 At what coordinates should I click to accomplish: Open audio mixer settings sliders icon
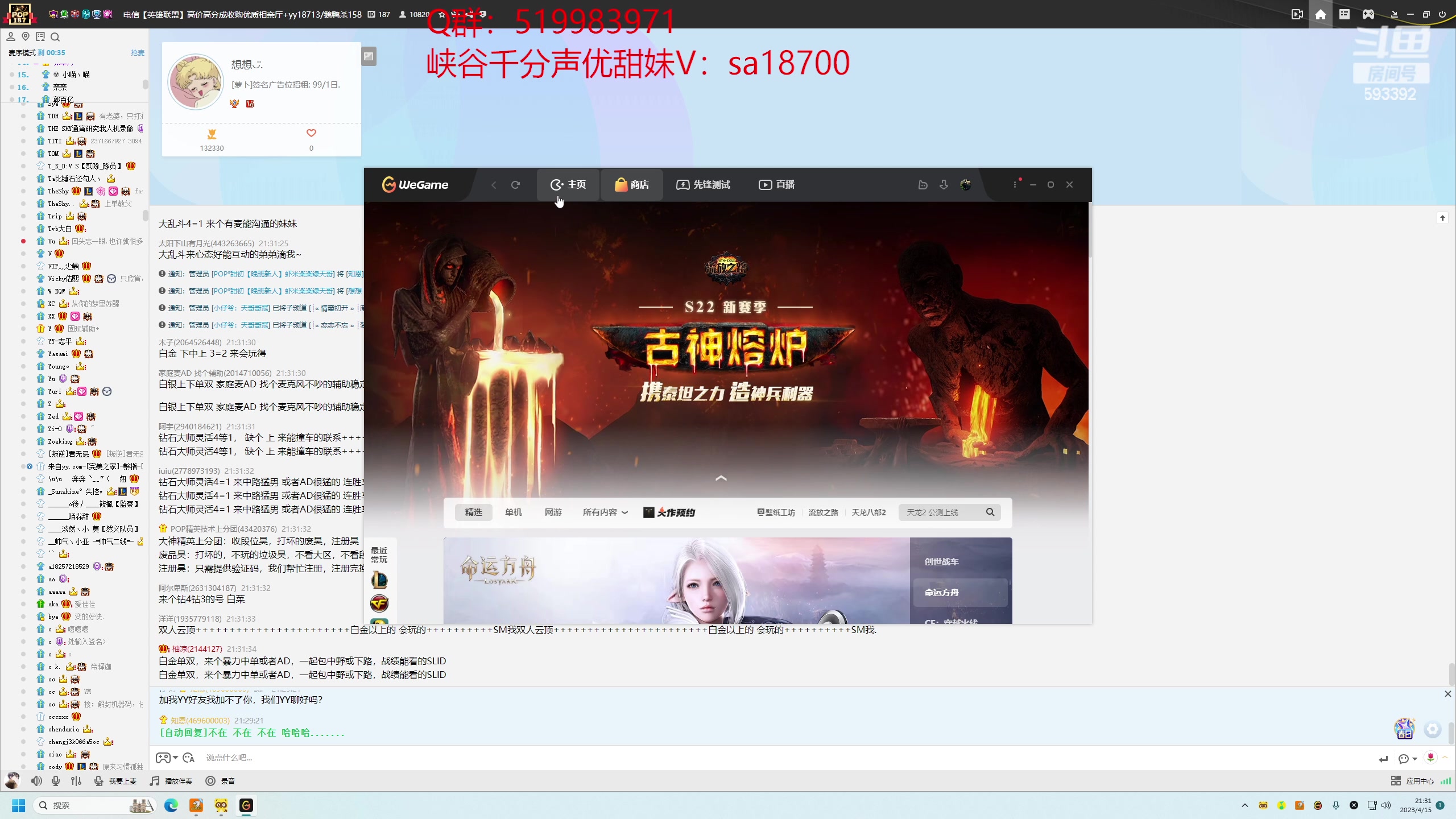pyautogui.click(x=76, y=781)
